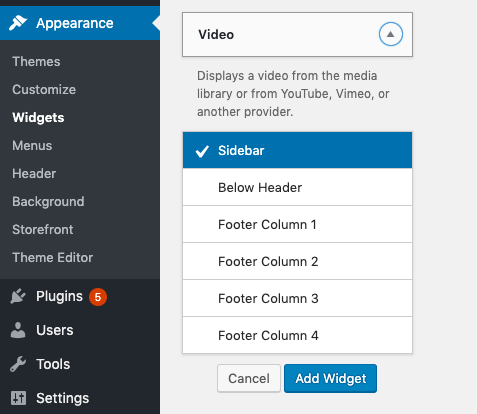Click the Video widget description text
This screenshot has height=414, width=477.
(293, 94)
